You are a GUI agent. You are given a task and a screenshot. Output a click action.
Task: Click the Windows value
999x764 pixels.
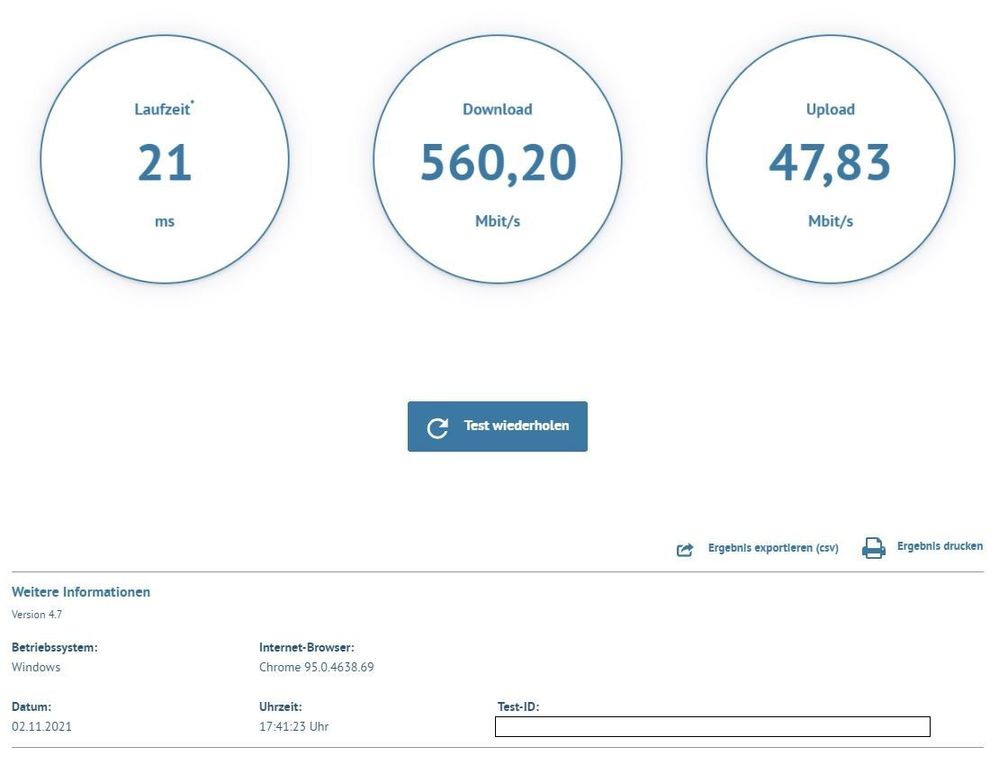coord(36,667)
